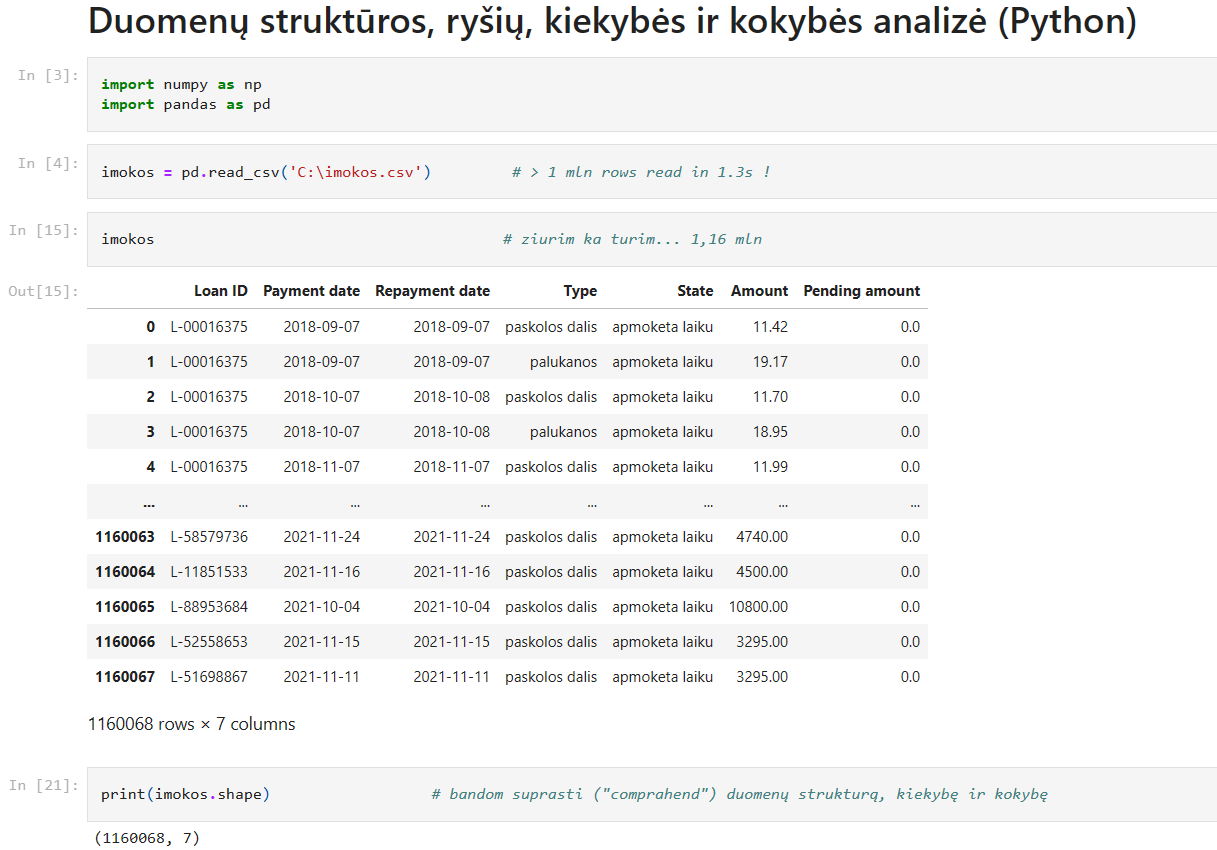Click the Payment date column header
The image size is (1217, 850).
(311, 291)
